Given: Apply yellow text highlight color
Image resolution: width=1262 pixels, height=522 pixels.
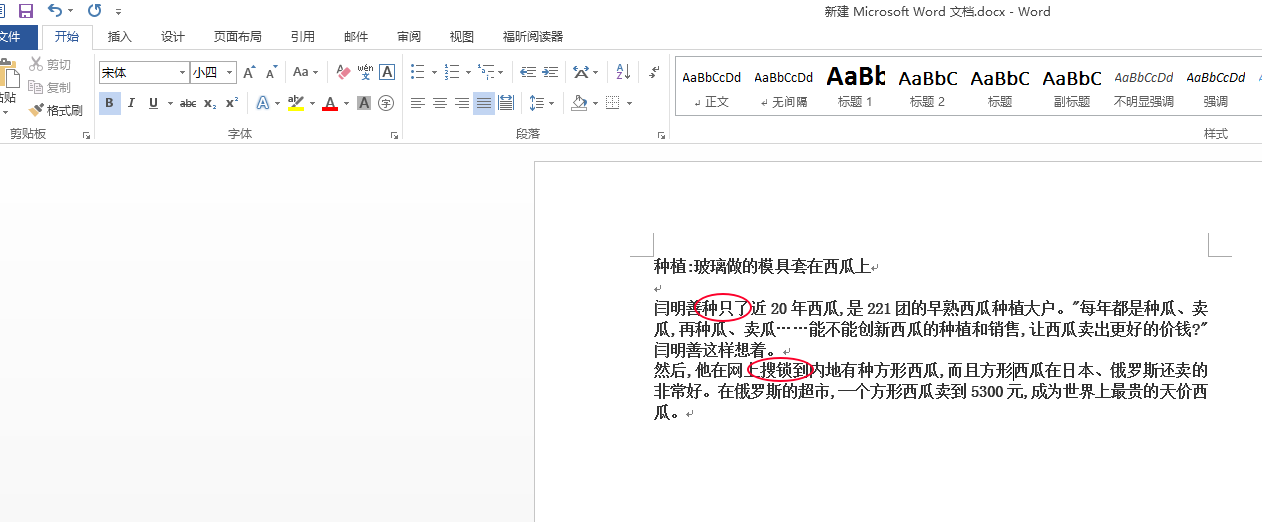Looking at the screenshot, I should click(x=295, y=103).
